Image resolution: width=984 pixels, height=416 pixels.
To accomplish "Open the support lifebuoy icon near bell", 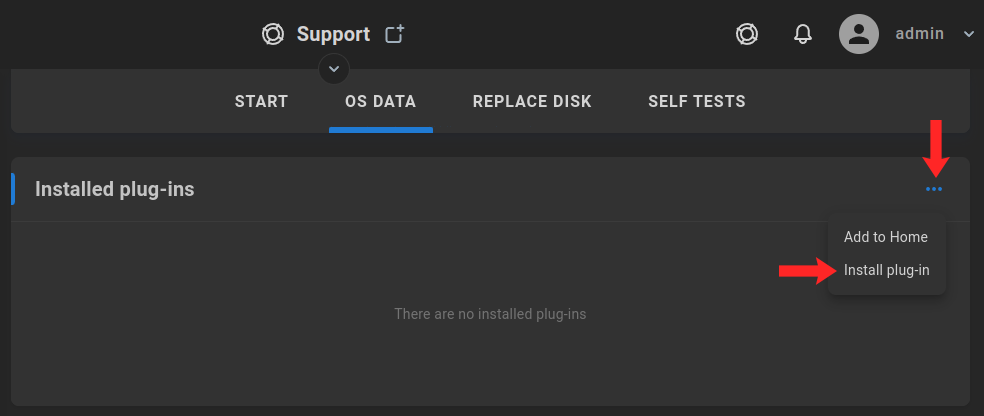I will (x=747, y=34).
